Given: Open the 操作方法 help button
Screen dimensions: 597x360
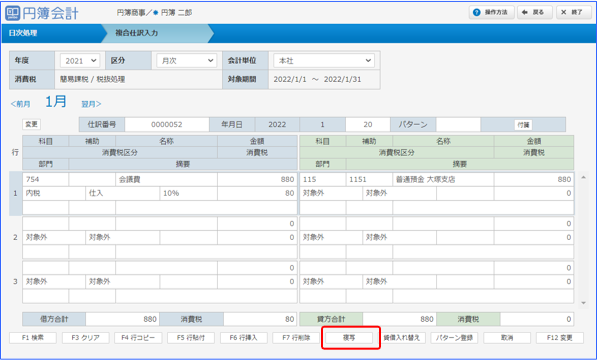Looking at the screenshot, I should click(x=492, y=13).
